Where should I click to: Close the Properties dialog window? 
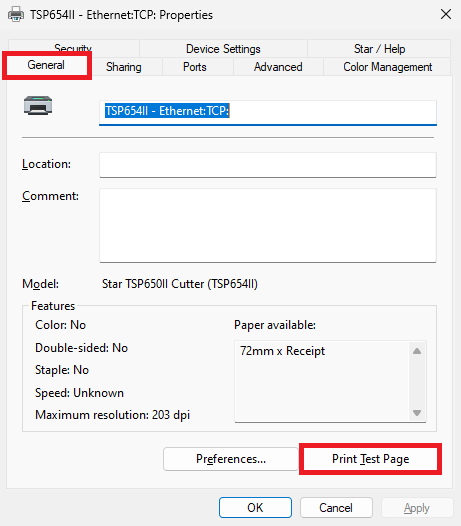tap(446, 14)
